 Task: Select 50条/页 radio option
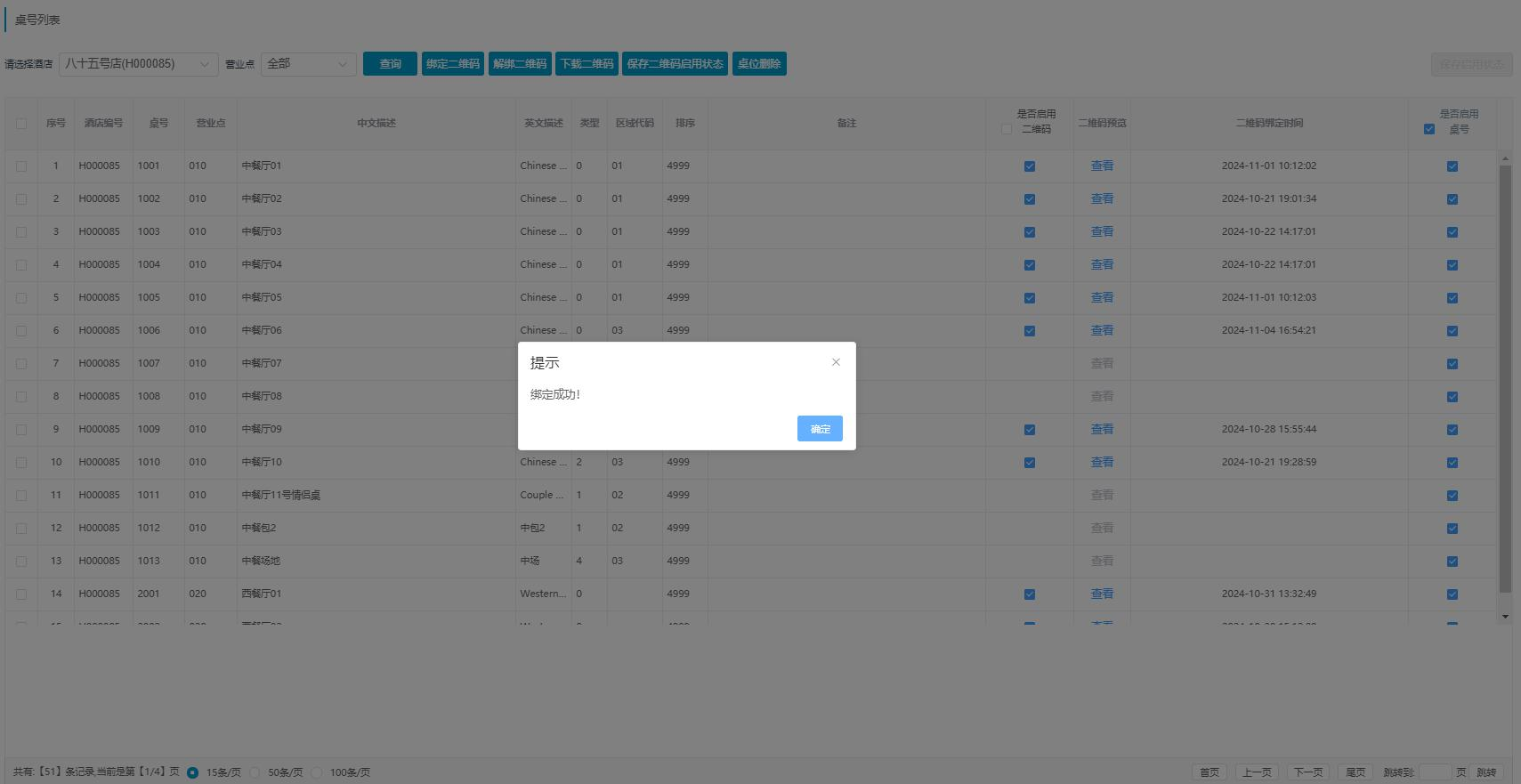255,772
